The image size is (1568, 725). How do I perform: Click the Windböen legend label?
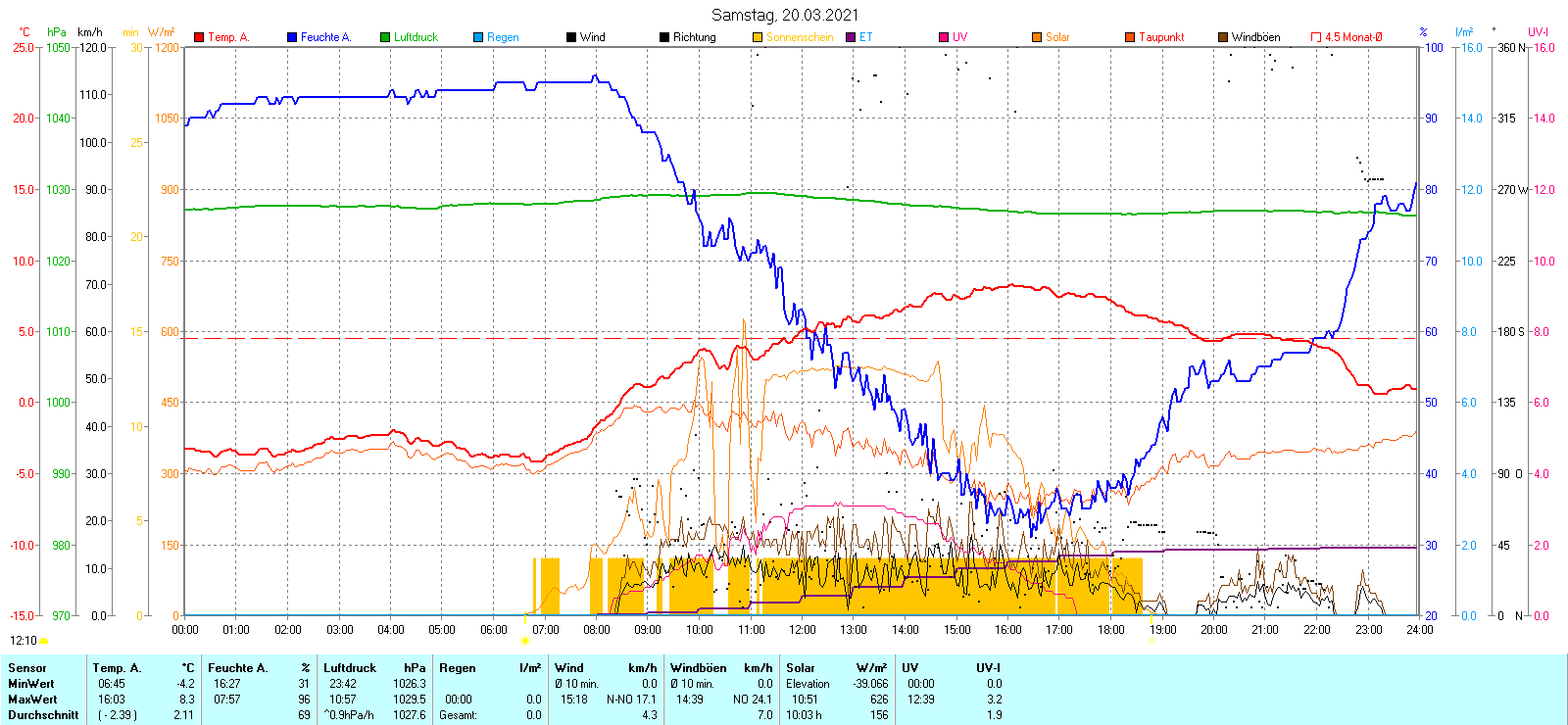click(x=1255, y=37)
